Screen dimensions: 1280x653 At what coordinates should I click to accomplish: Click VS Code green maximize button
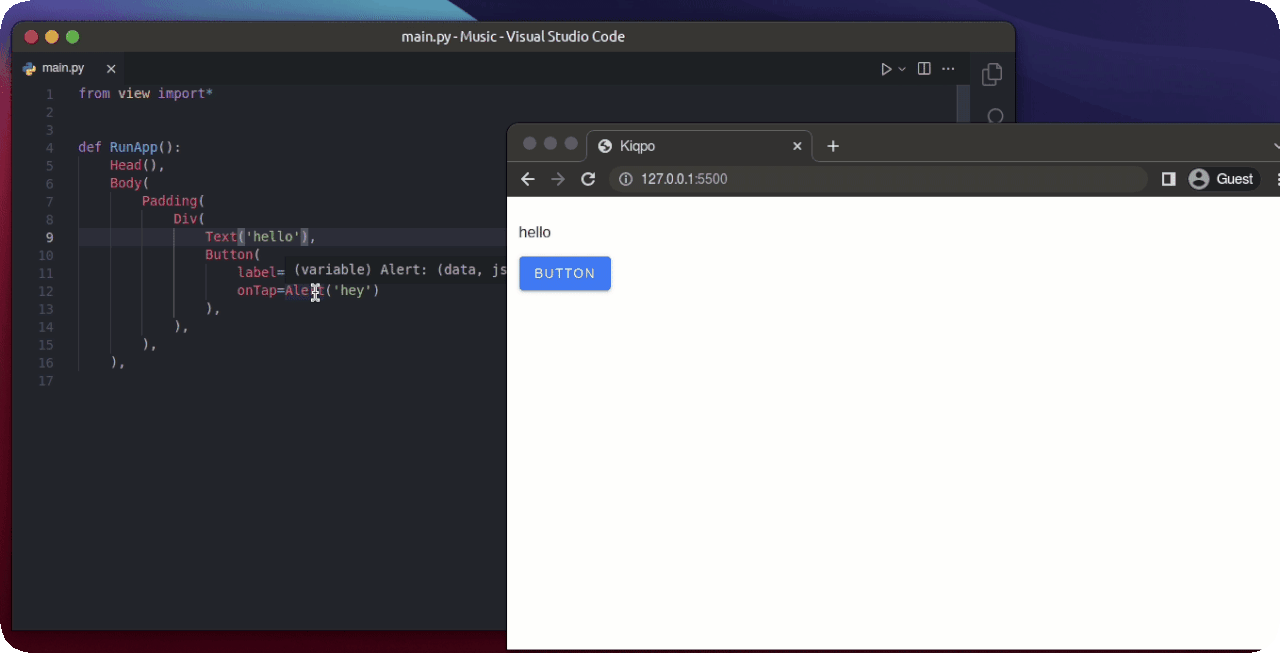coord(72,37)
